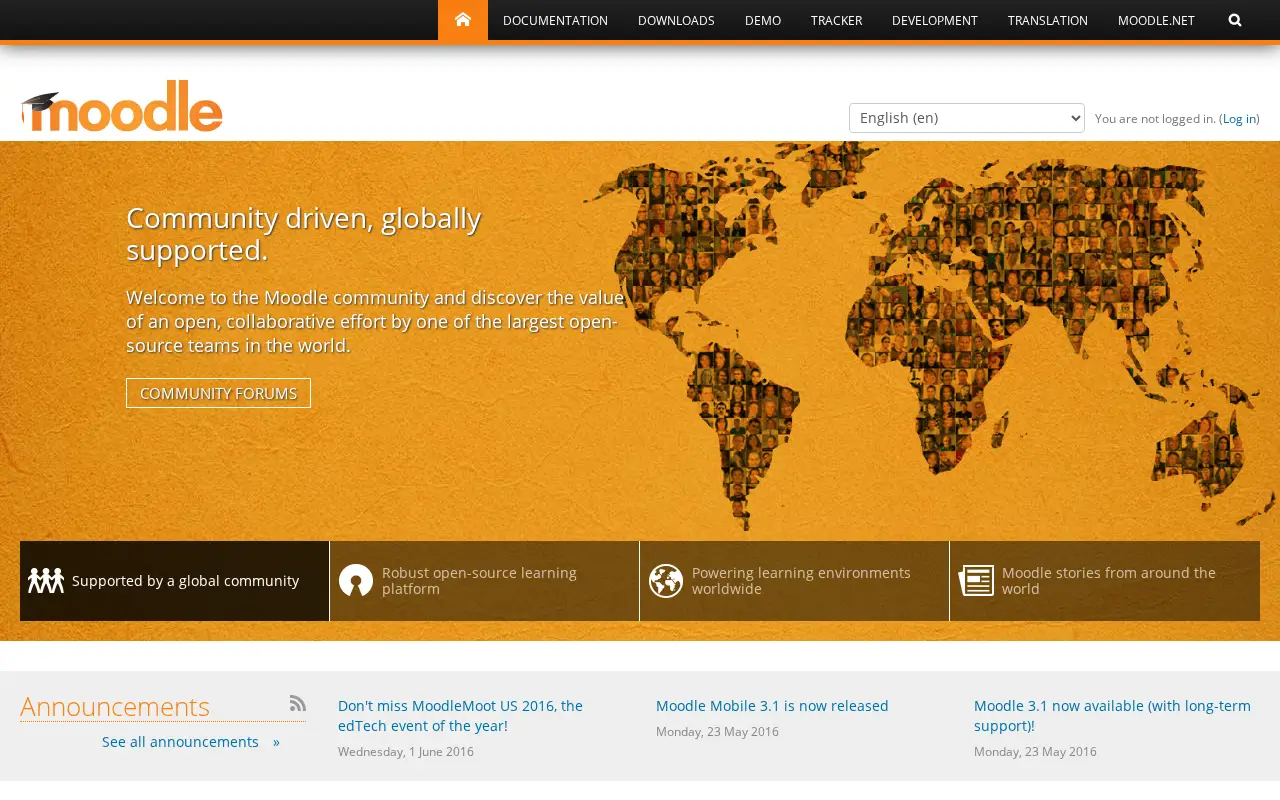Open MoodleMoot US 2016 announcement
Viewport: 1280px width, 800px height.
click(460, 715)
